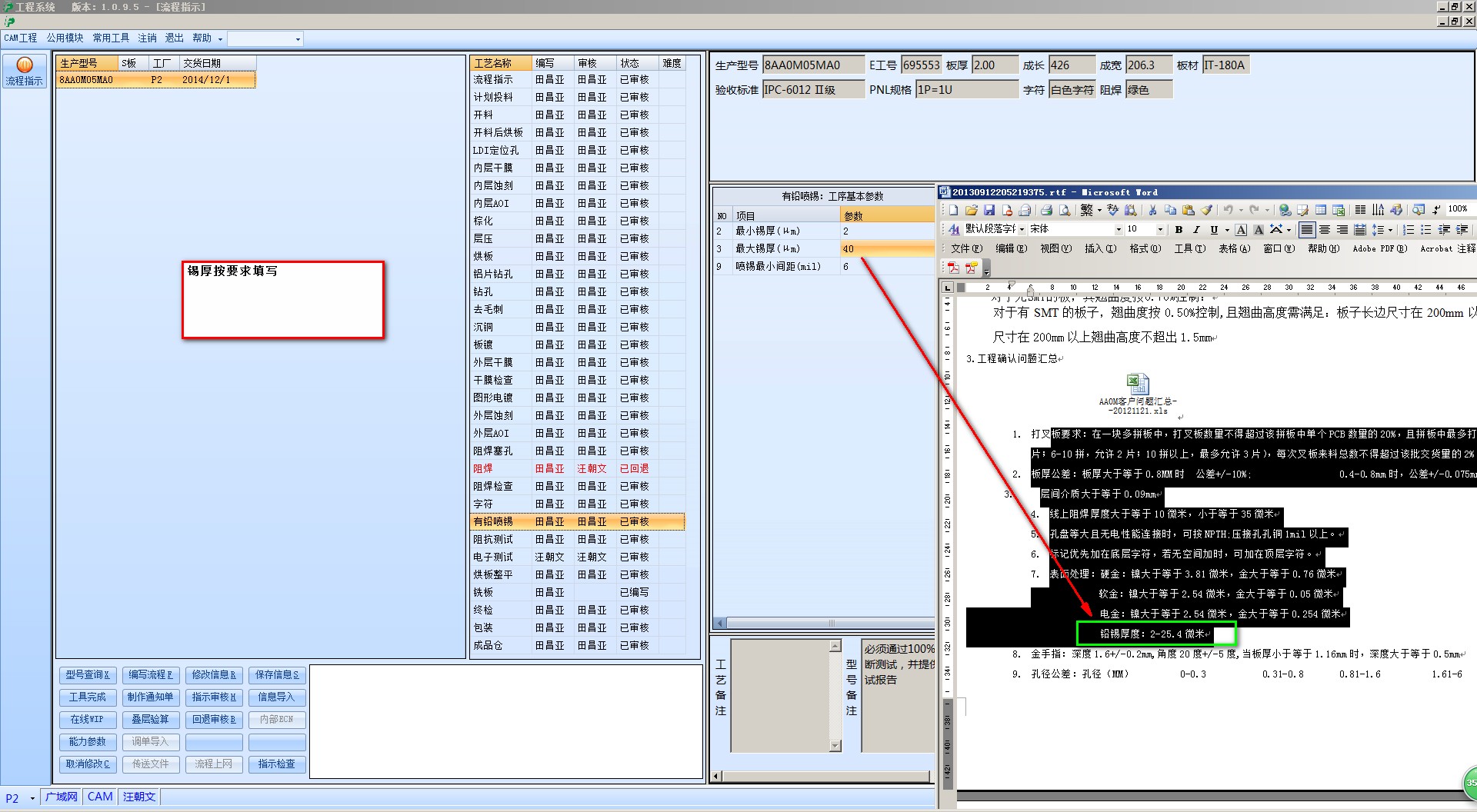Click the Open folder icon in Word
Image resolution: width=1477 pixels, height=812 pixels.
click(x=972, y=210)
